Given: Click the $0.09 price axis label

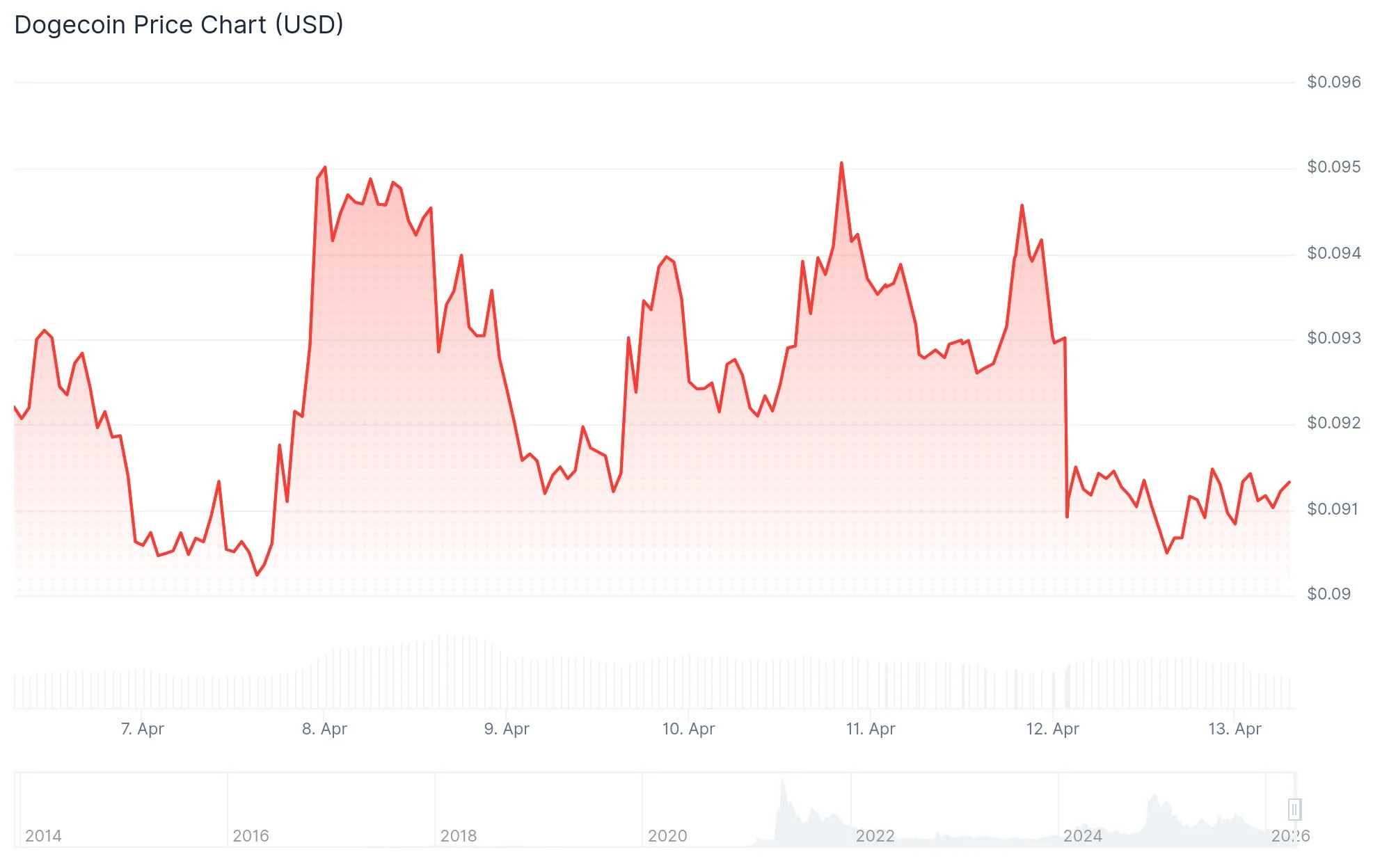Looking at the screenshot, I should click(x=1328, y=594).
